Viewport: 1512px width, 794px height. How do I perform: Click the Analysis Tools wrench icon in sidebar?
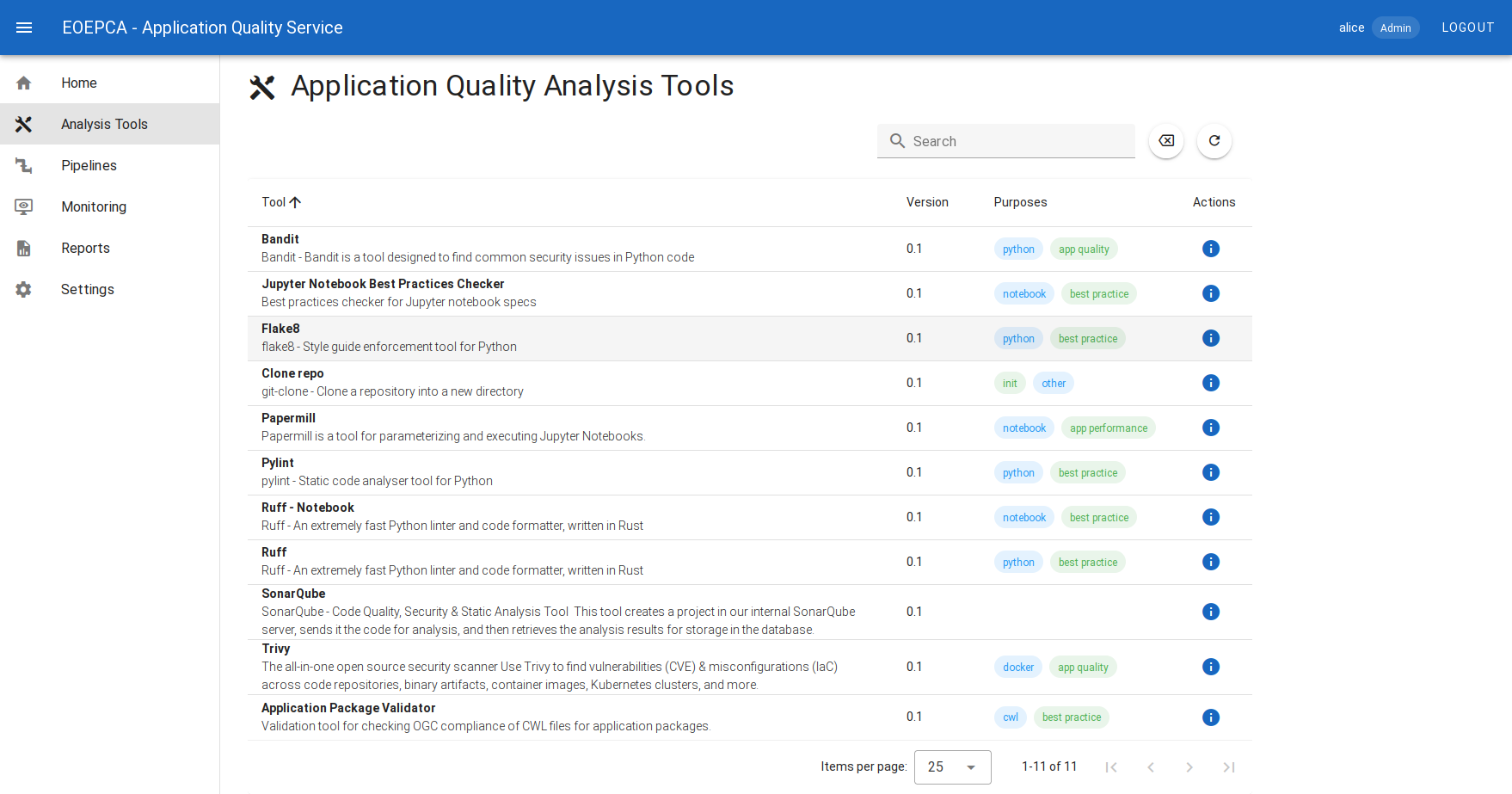point(24,124)
